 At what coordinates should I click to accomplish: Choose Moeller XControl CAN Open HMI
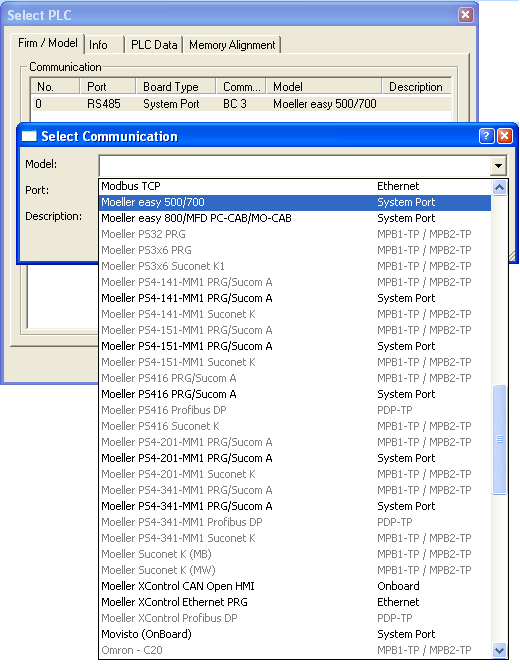point(295,586)
